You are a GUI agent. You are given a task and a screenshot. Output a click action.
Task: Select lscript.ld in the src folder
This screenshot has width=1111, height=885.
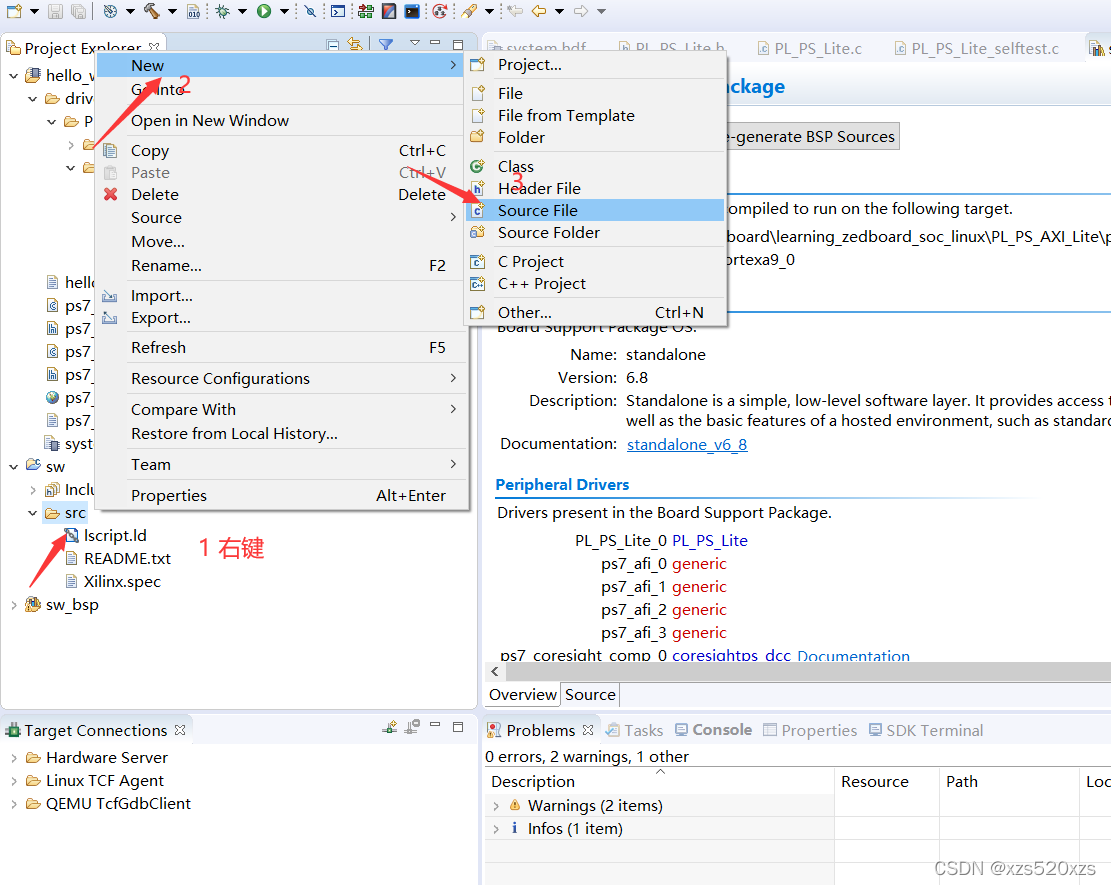[x=115, y=536]
